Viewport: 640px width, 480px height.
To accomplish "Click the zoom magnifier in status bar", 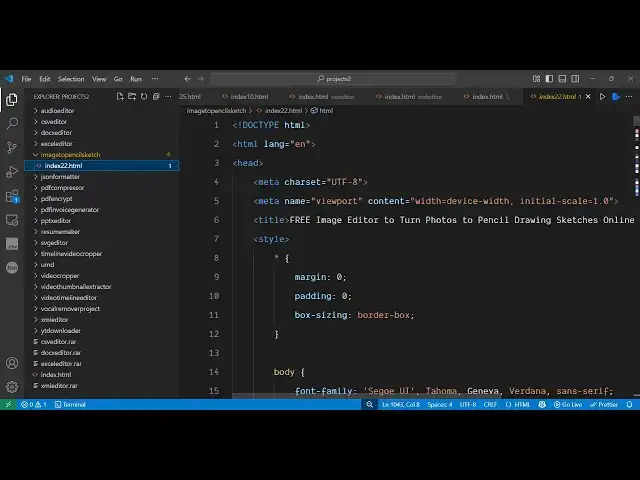I will pyautogui.click(x=369, y=404).
